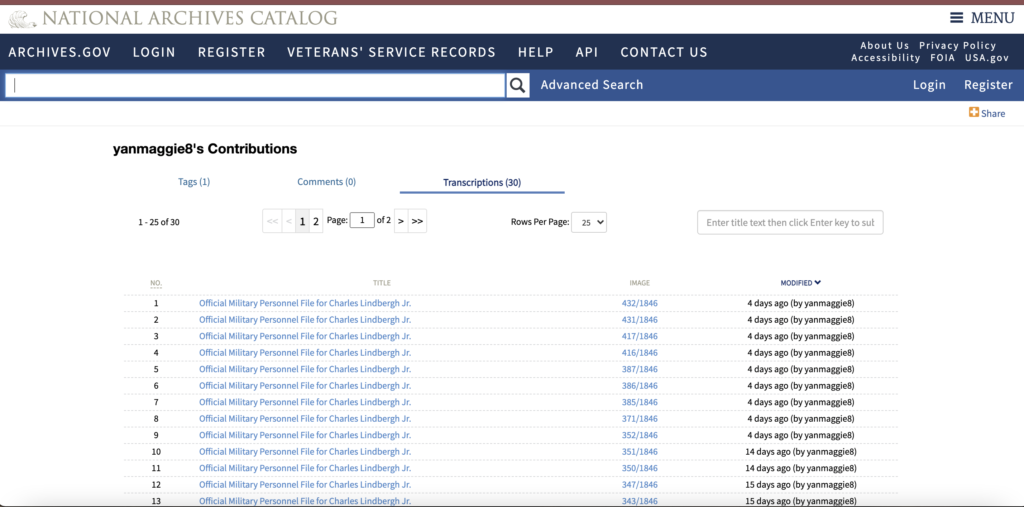The width and height of the screenshot is (1024, 507).
Task: Switch to the Tags (1) tab
Action: coord(194,182)
